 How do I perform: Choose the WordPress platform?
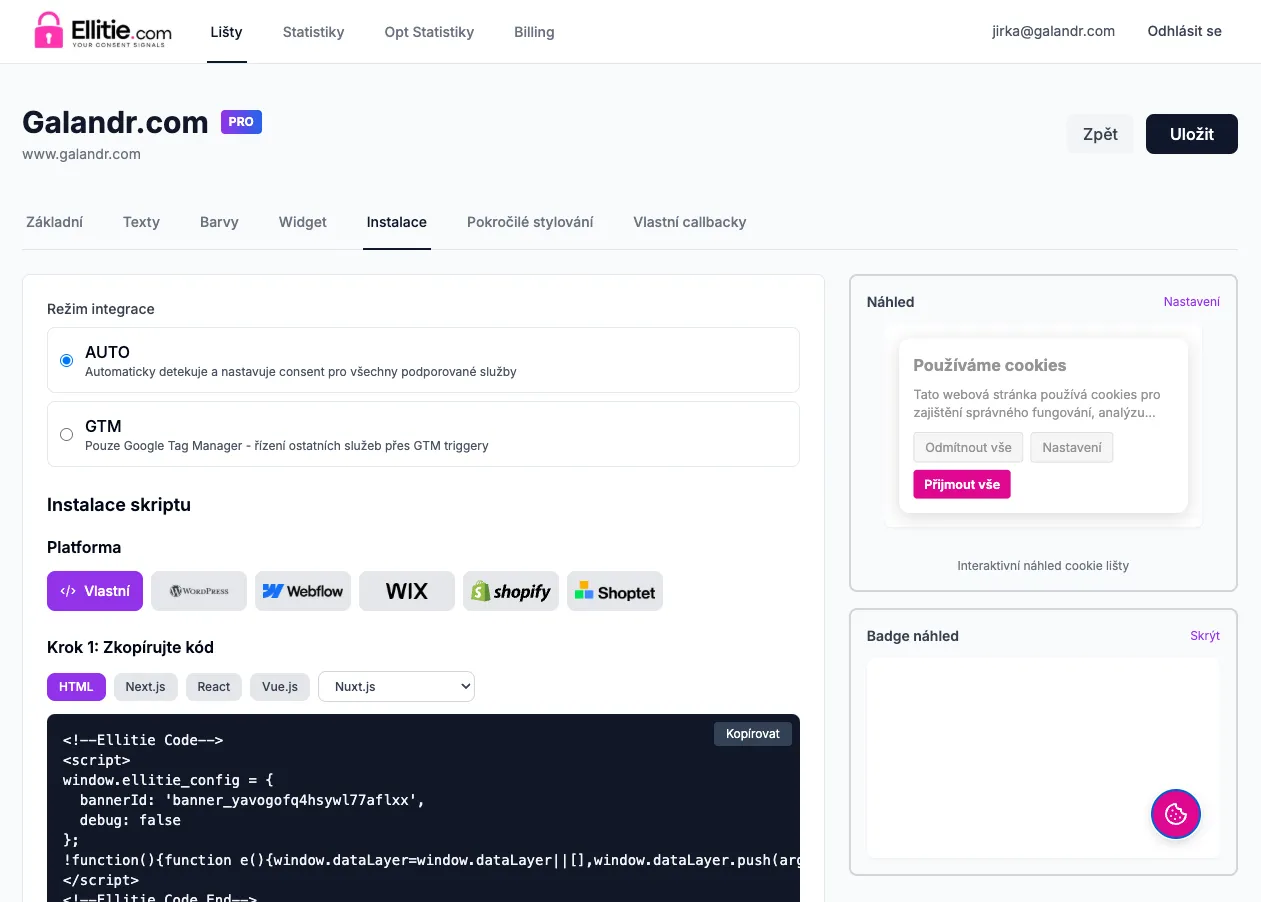(x=199, y=591)
